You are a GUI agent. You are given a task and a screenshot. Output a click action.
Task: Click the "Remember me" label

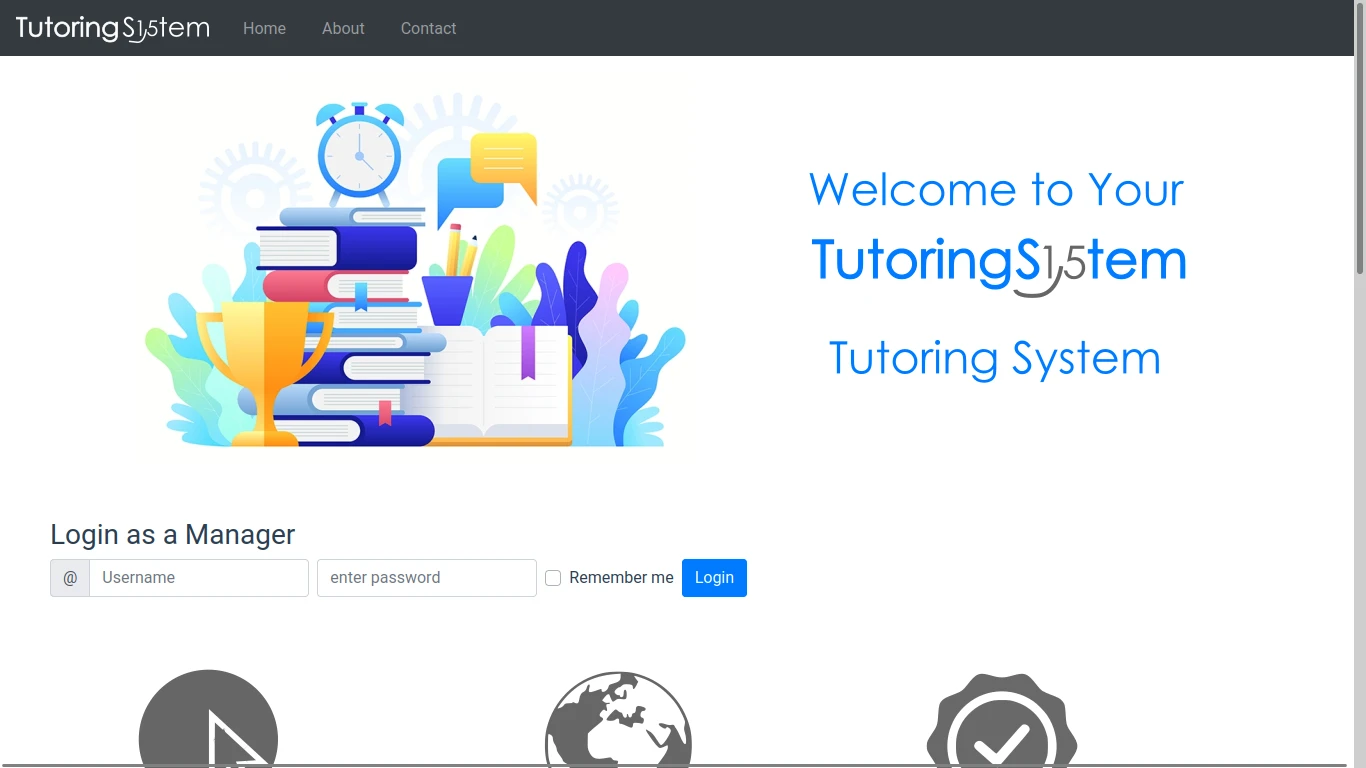click(621, 578)
